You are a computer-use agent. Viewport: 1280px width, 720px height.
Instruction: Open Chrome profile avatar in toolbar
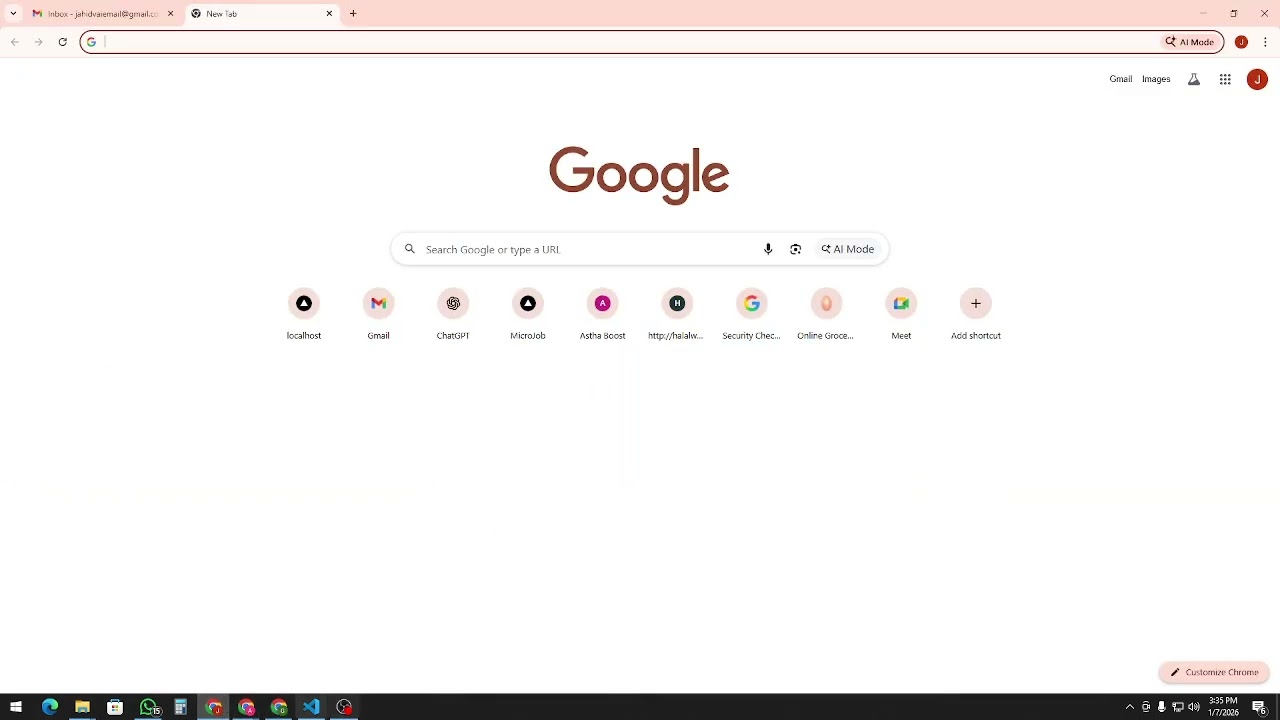click(x=1241, y=42)
